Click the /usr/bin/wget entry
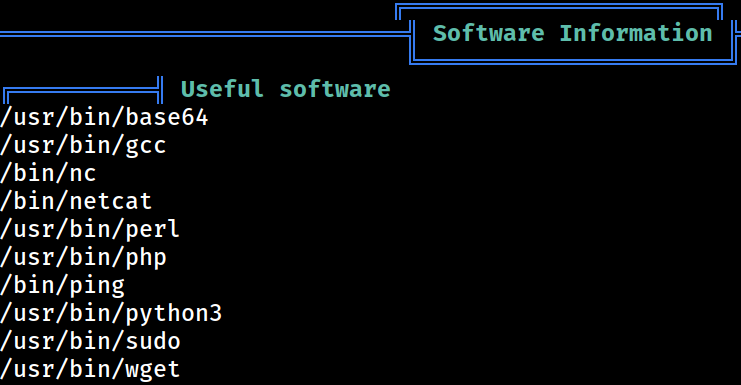Screen dimensions: 741x385 90,370
